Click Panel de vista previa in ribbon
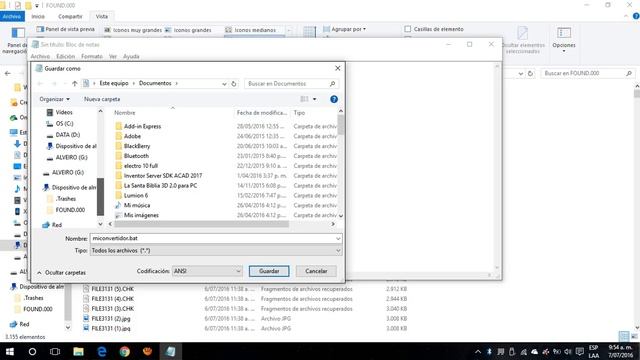640x360 pixels. pyautogui.click(x=65, y=29)
